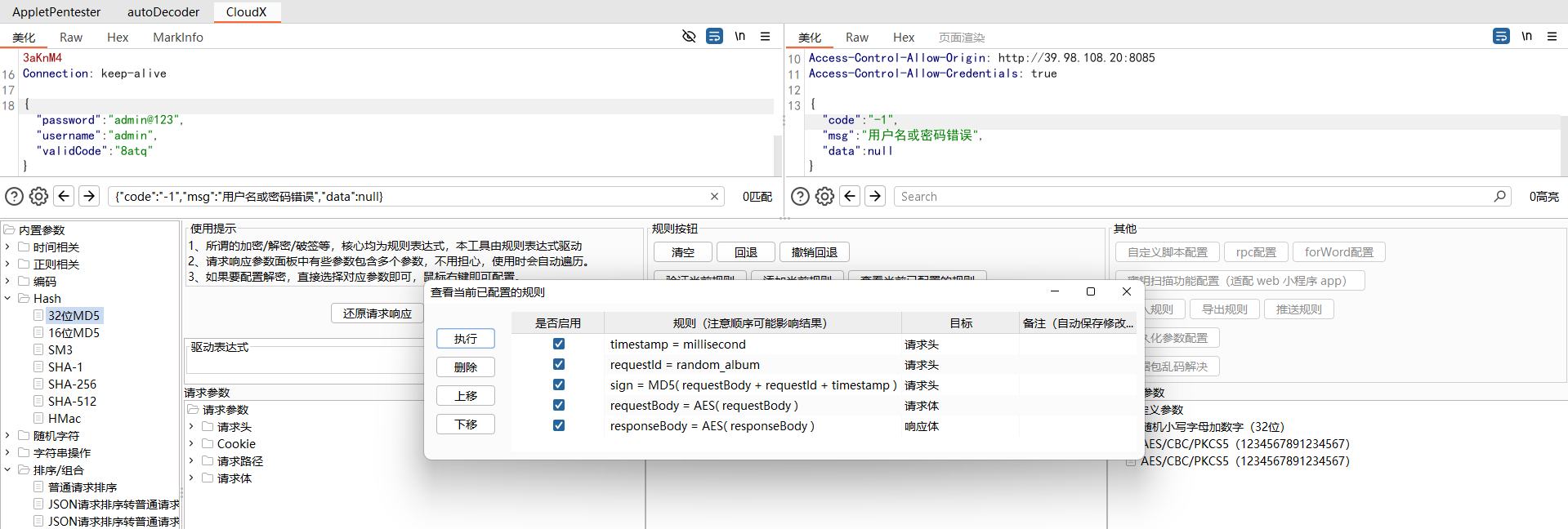This screenshot has height=529, width=1568.
Task: Collapse the Hash tree node
Action: [8, 299]
